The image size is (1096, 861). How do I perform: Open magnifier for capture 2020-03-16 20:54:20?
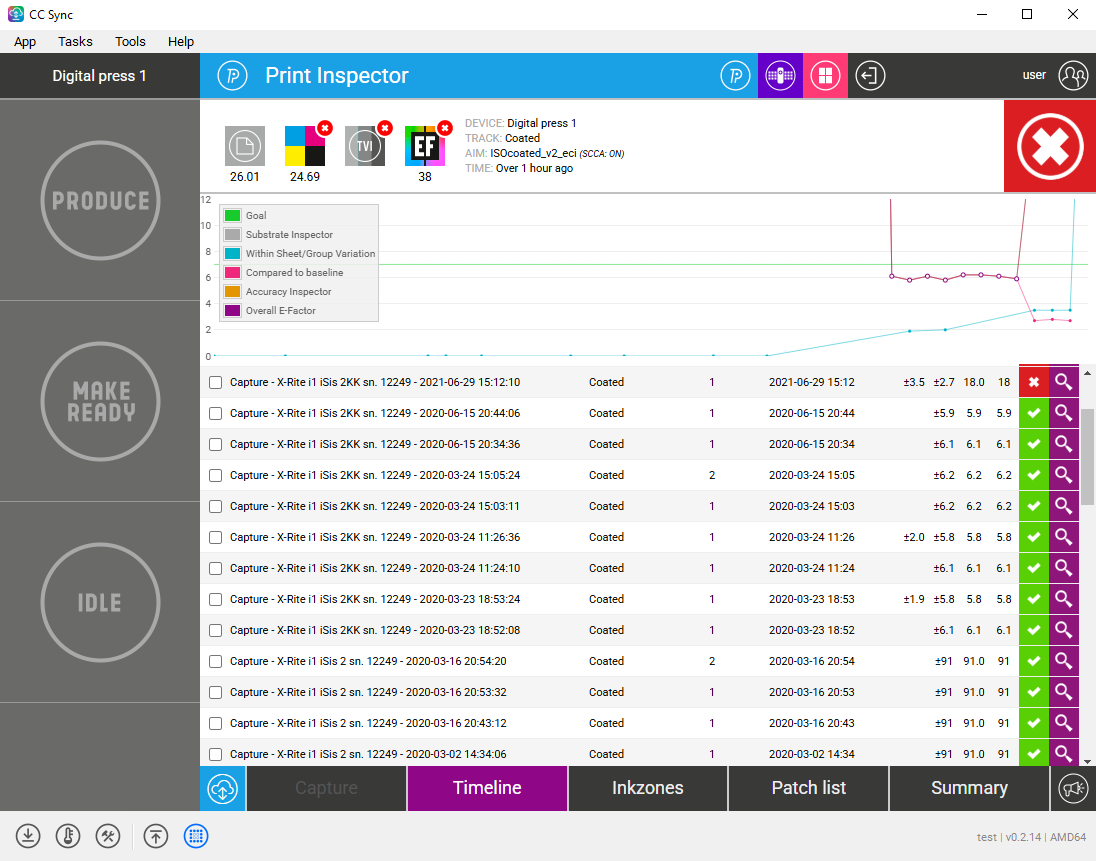point(1063,661)
